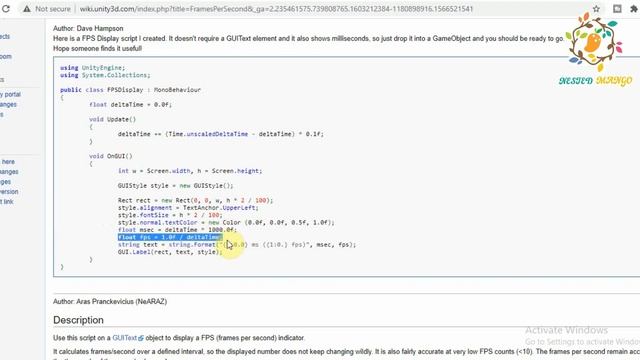This screenshot has width=640, height=360.
Task: Click the highlighted 'float fps = 1.0f / deltaTime' line
Action: [170, 237]
